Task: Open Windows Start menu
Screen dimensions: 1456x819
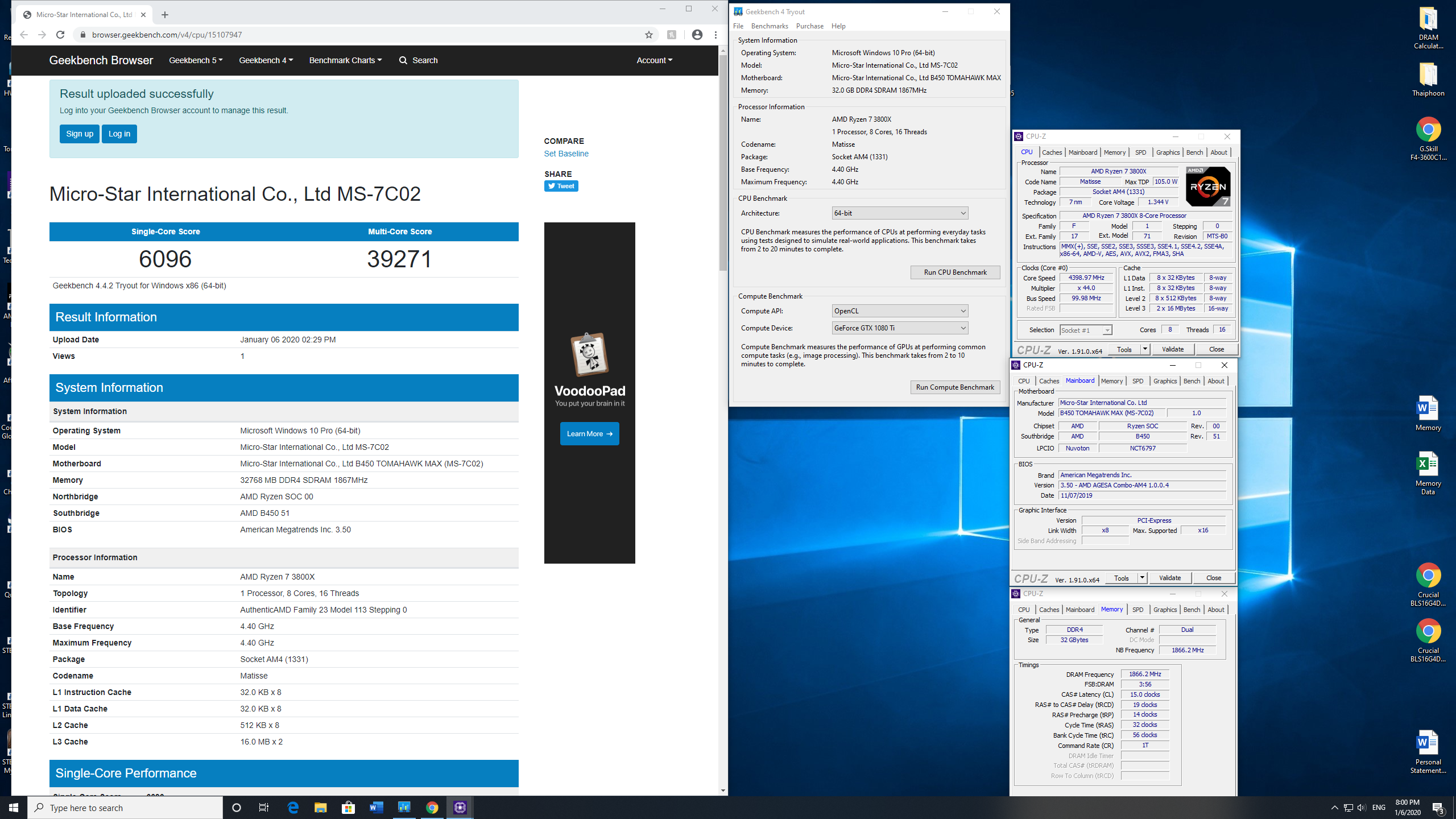Action: 14,808
